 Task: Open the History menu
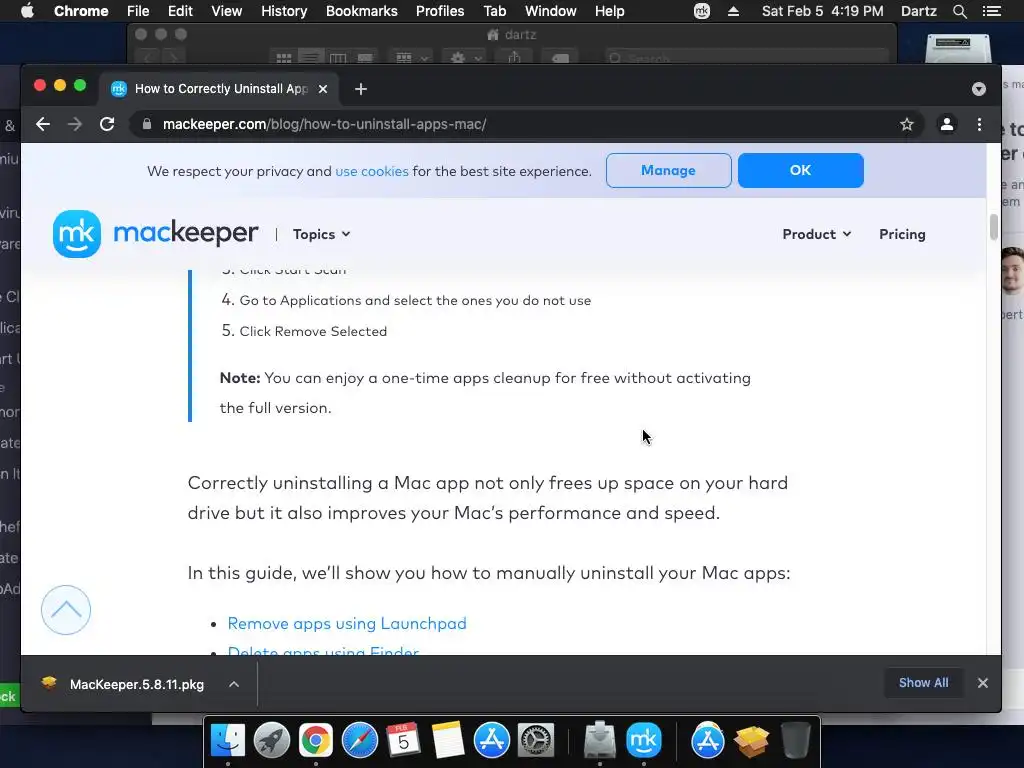coord(284,11)
